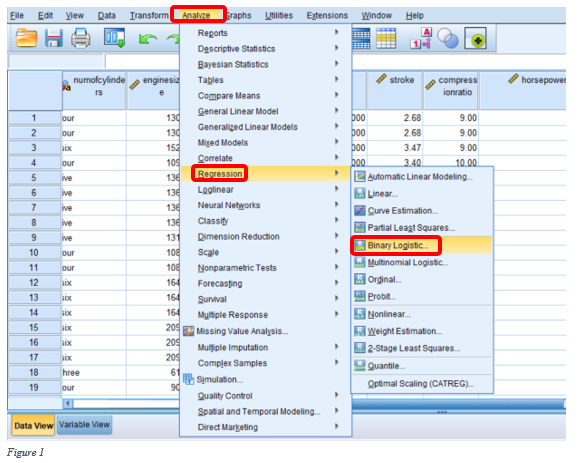Open the Loglinear submenu
The height and width of the screenshot is (463, 580).
coord(266,190)
